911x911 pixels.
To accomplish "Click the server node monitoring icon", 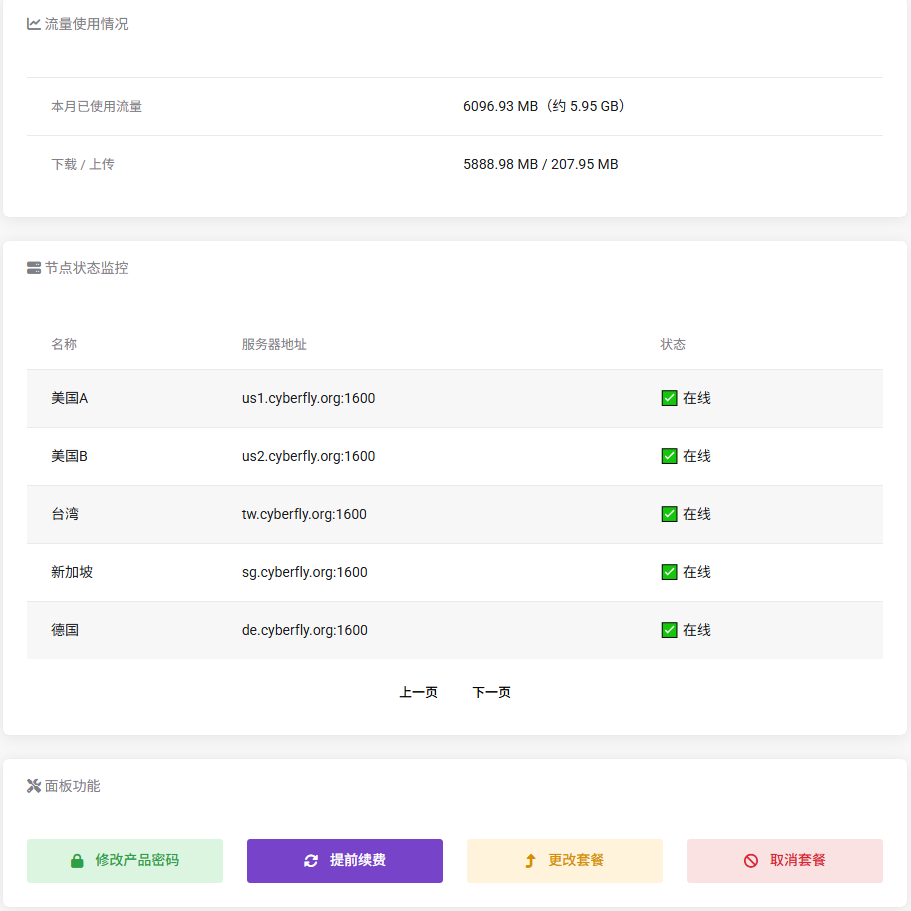I will tap(34, 268).
